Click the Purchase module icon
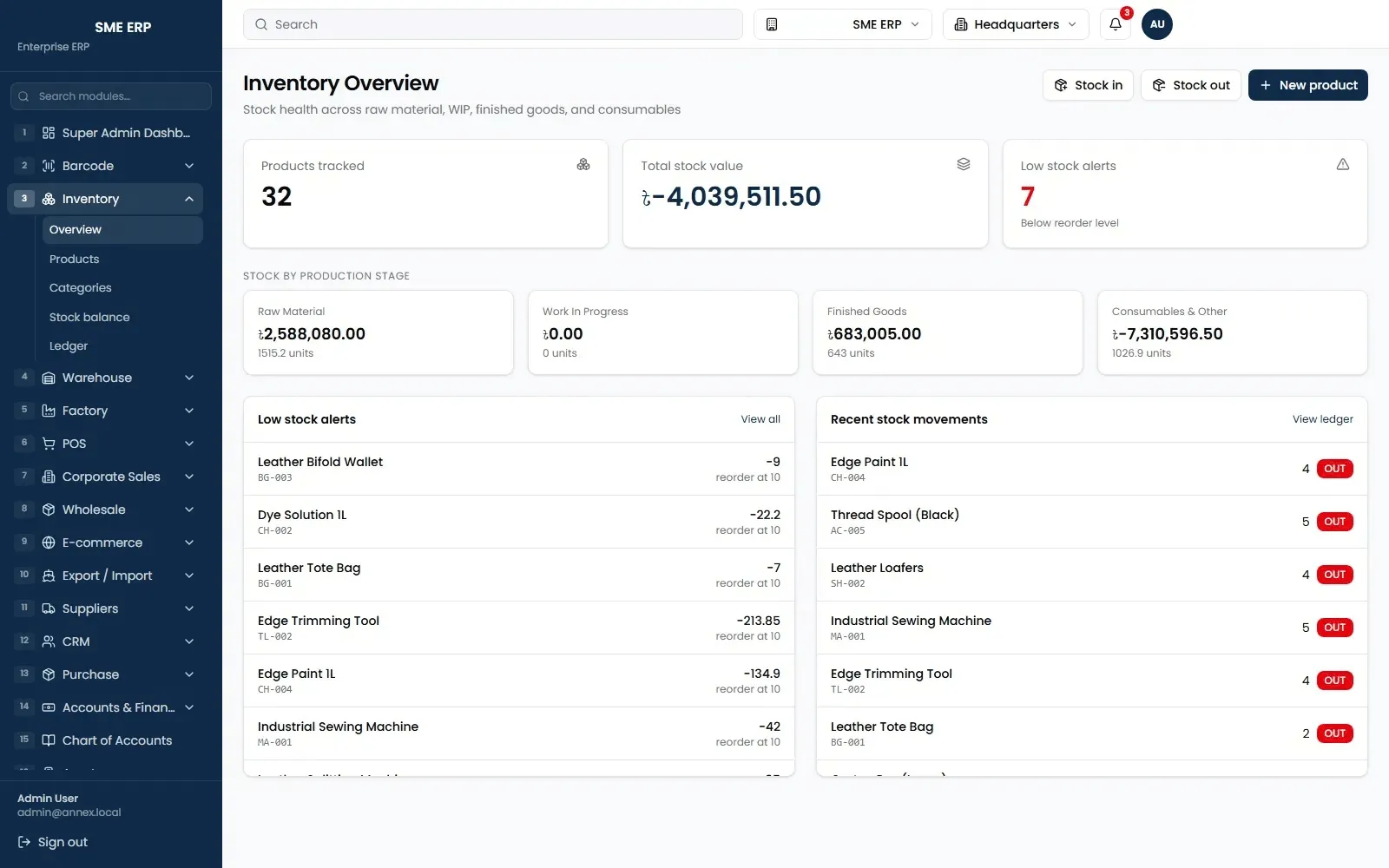Viewport: 1389px width, 868px height. point(49,674)
